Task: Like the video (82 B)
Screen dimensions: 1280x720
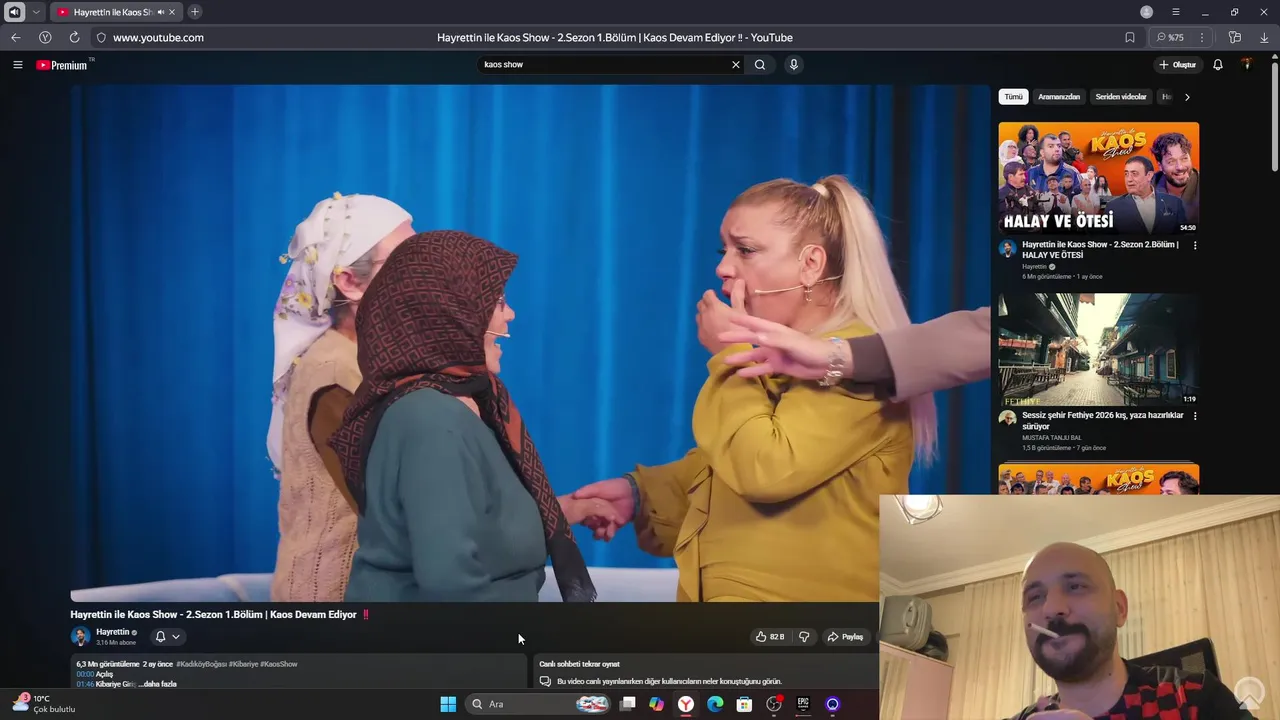Action: tap(769, 636)
